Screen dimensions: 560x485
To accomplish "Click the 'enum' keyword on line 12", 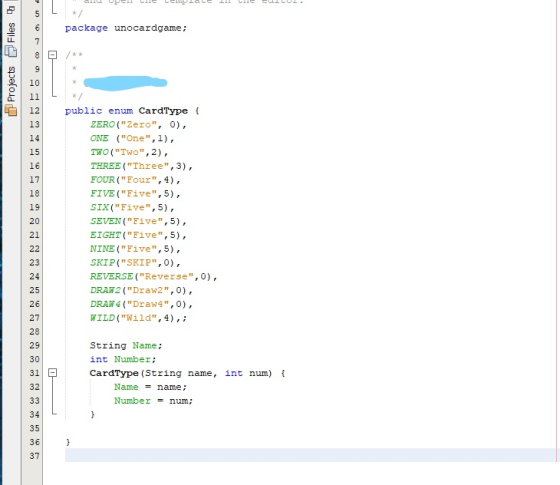I will 121,111.
